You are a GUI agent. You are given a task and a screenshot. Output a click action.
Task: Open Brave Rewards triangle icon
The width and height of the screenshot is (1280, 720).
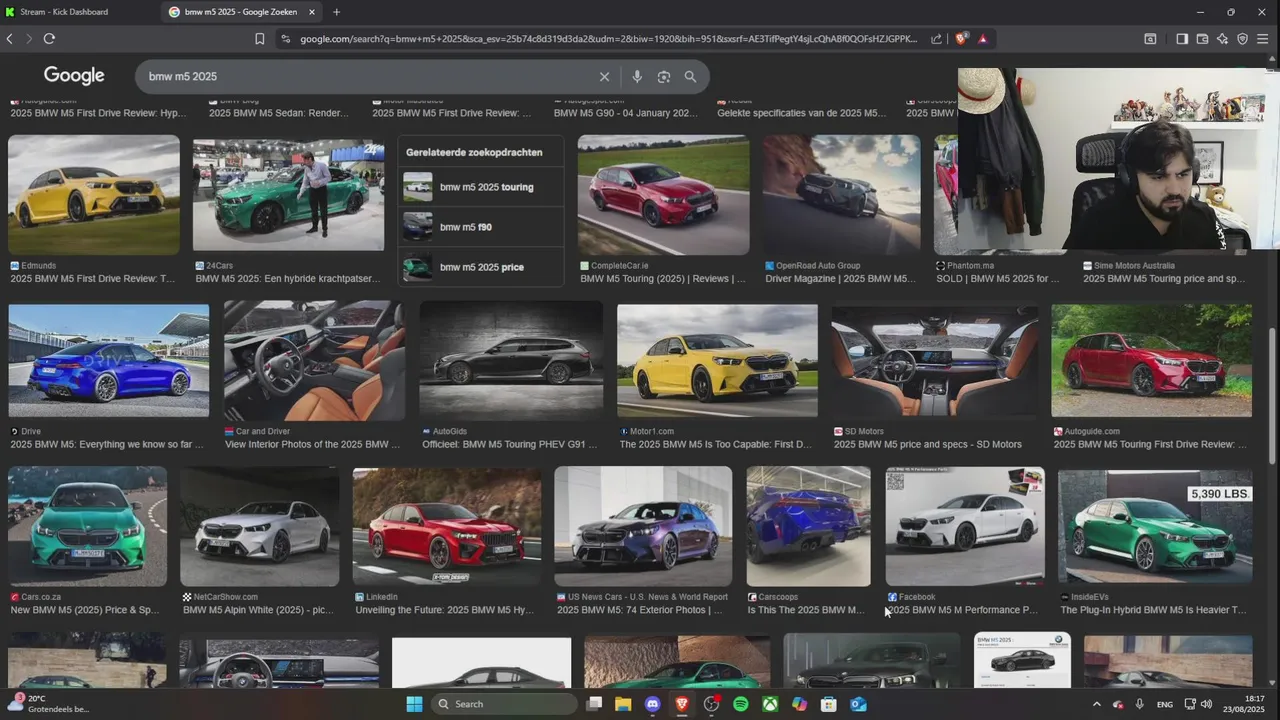click(x=983, y=39)
